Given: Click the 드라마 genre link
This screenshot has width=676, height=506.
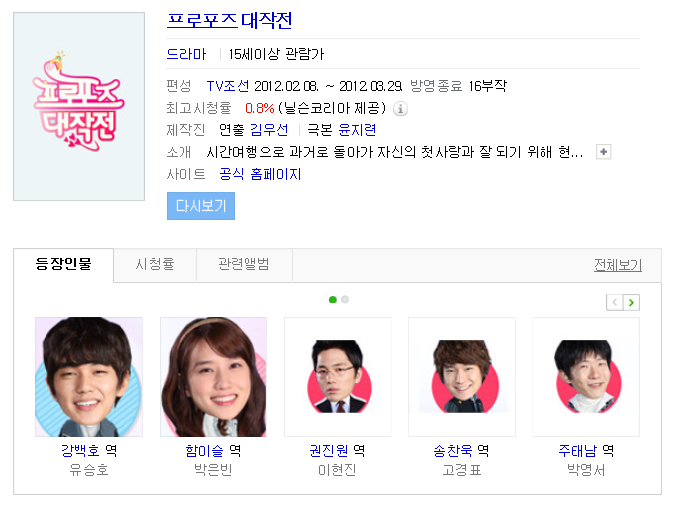Looking at the screenshot, I should (x=186, y=54).
